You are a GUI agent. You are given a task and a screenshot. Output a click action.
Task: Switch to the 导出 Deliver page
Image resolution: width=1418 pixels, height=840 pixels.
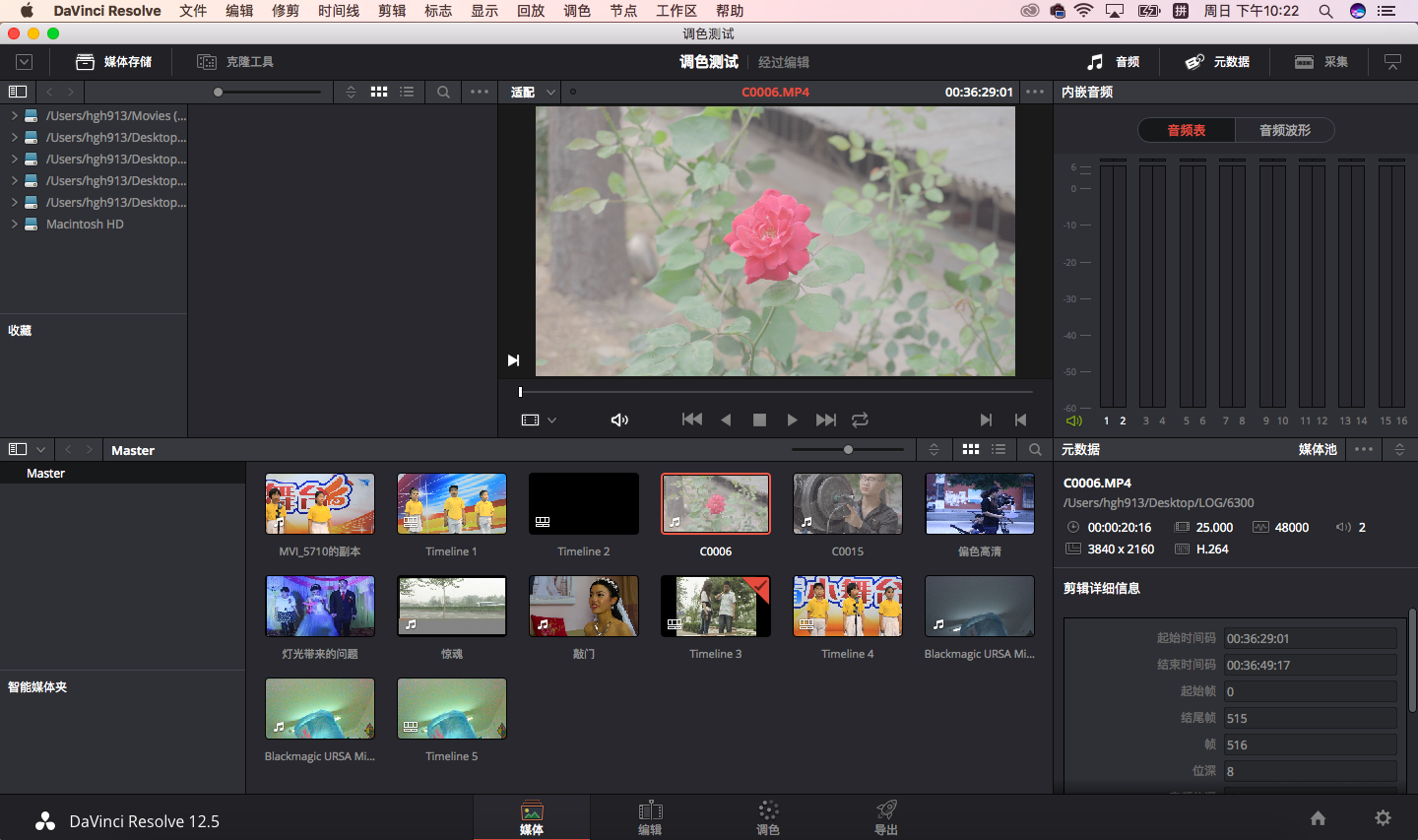pos(886,817)
